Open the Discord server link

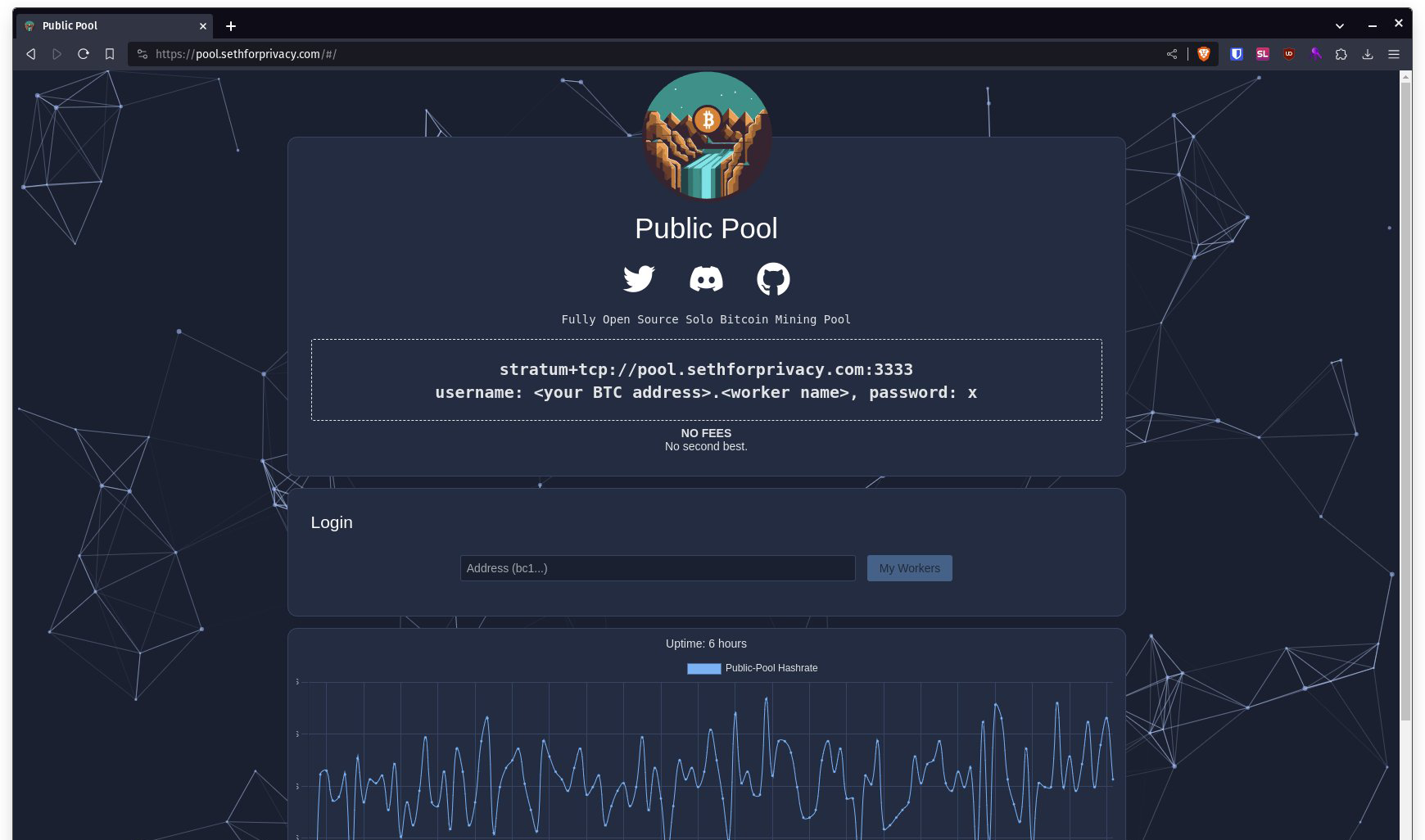click(706, 279)
